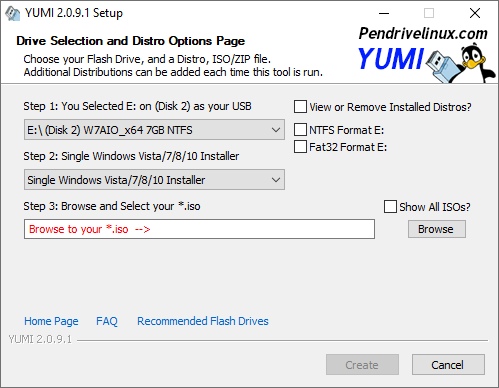This screenshot has width=499, height=388.
Task: Click the Cancel button
Action: 448,365
